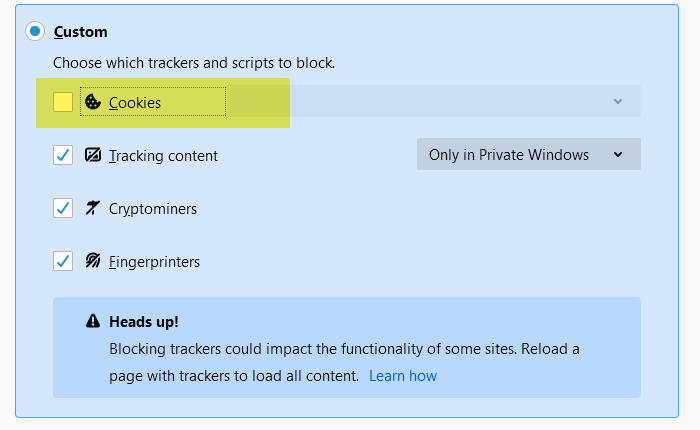This screenshot has height=430, width=700.
Task: Click the Tracking content label
Action: 163,156
